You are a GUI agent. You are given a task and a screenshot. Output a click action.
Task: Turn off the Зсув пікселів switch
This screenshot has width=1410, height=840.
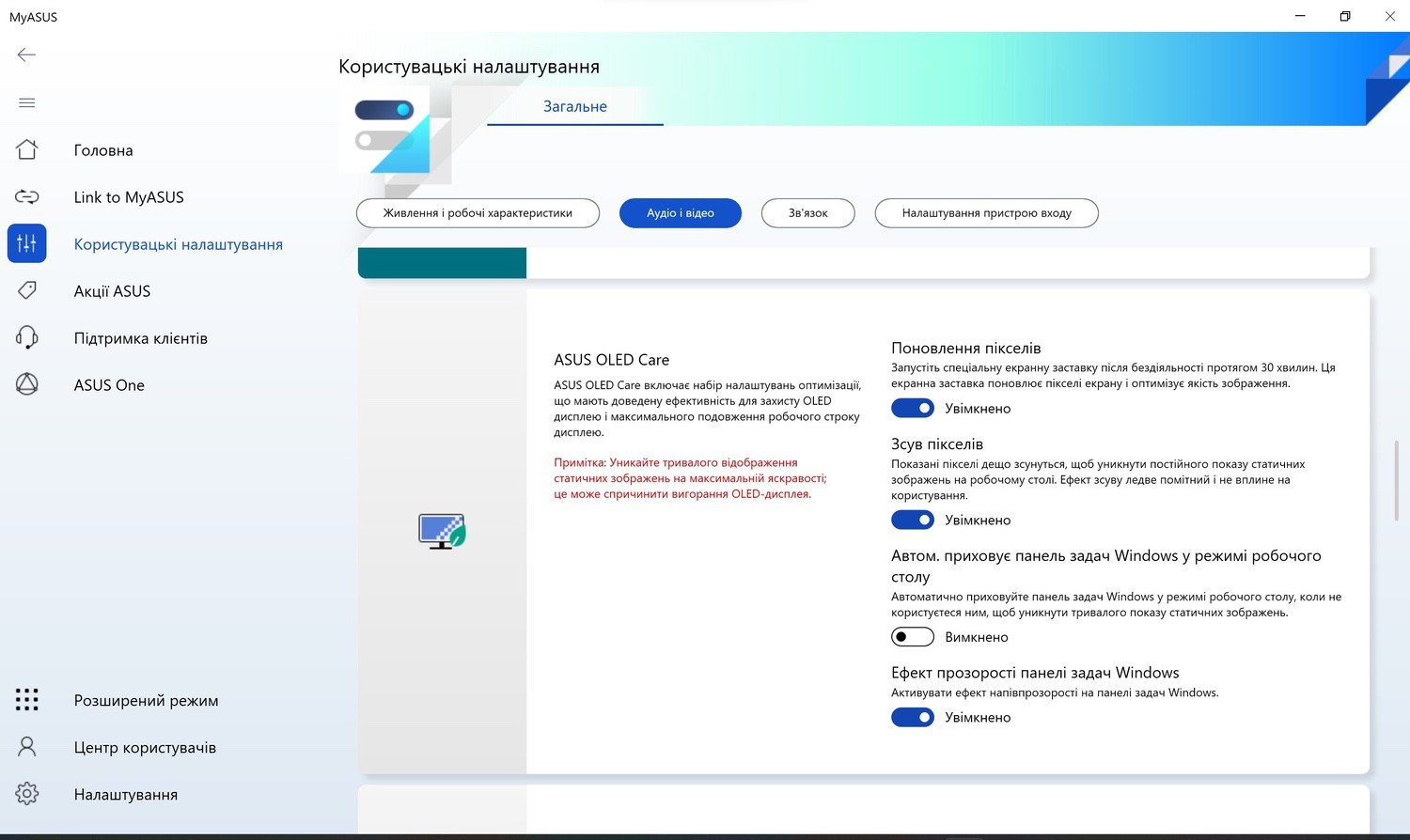click(913, 520)
